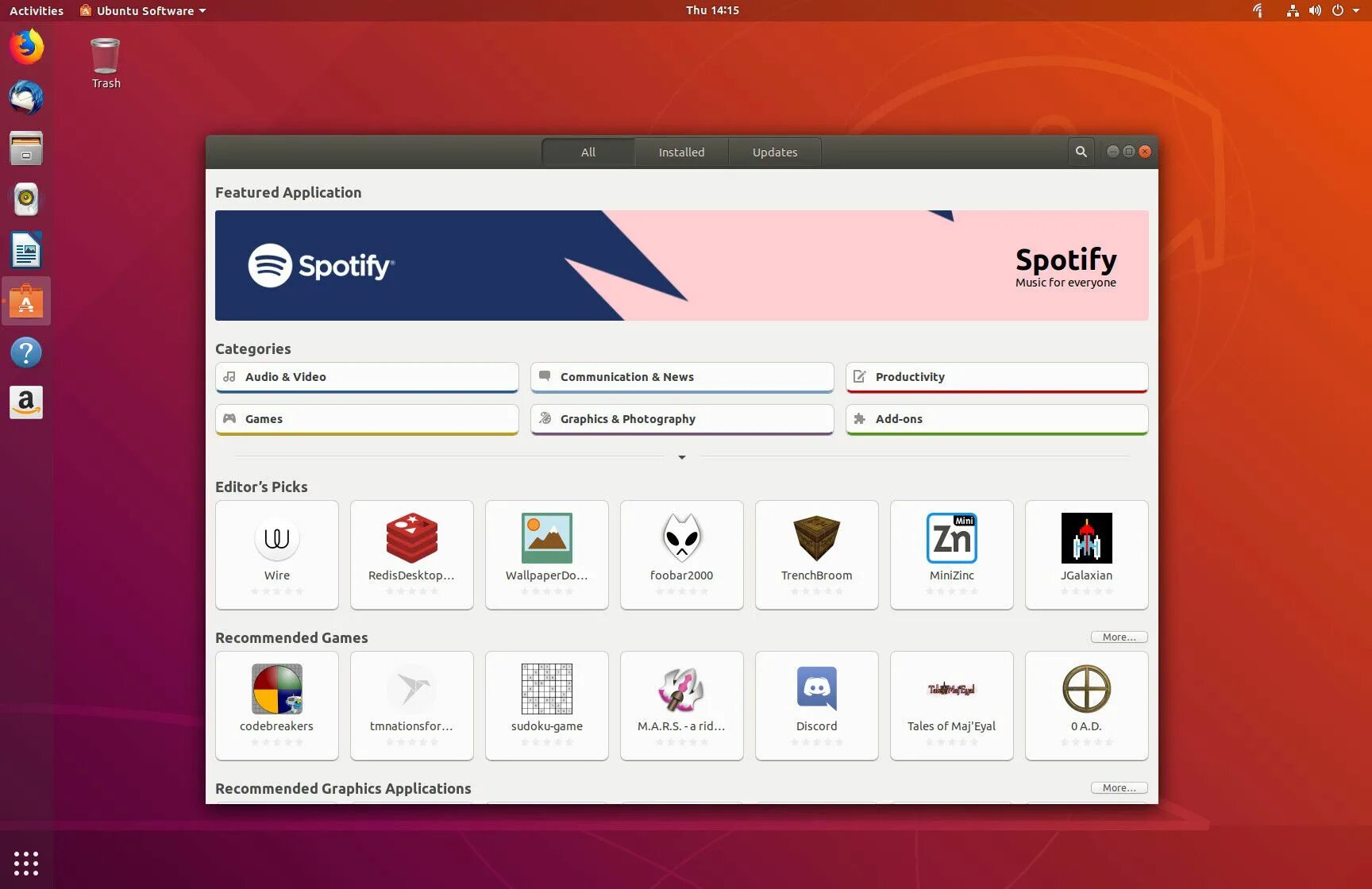Open the volume indicator icon
The width and height of the screenshot is (1372, 889).
coord(1315,10)
